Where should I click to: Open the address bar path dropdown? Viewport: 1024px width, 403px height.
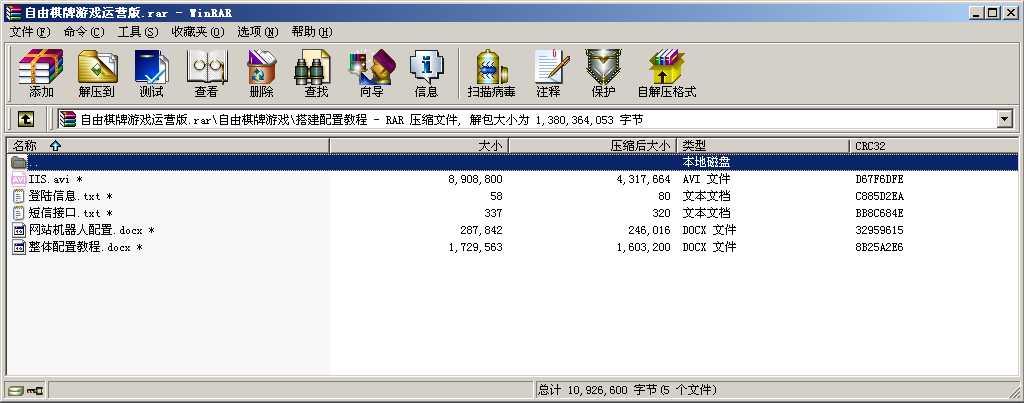[1003, 119]
